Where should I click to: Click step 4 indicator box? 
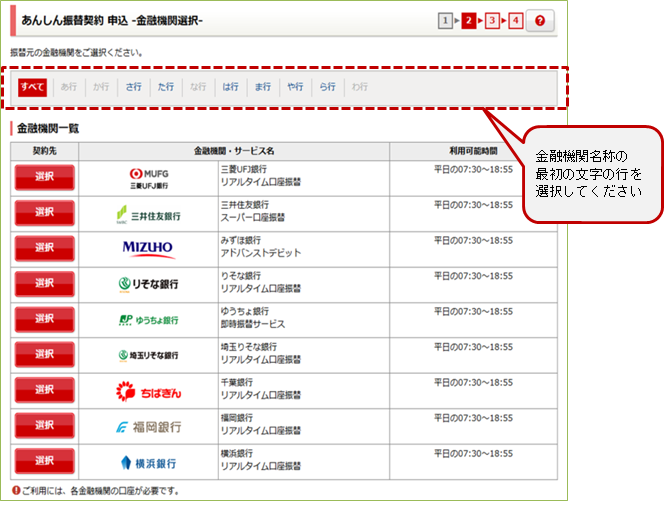(516, 21)
